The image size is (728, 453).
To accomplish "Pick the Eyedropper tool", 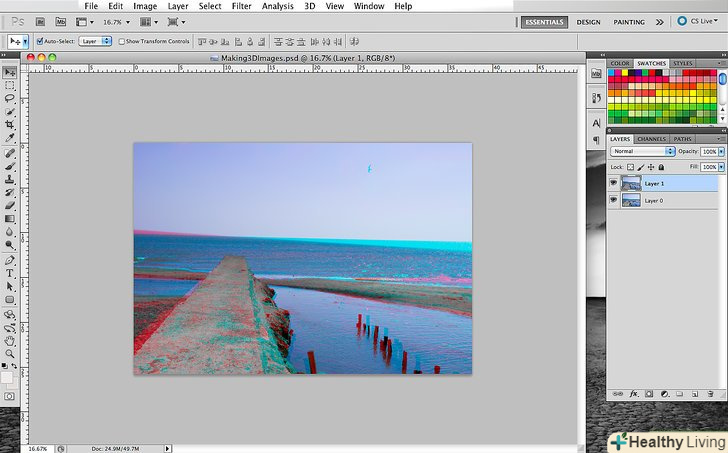I will point(10,137).
